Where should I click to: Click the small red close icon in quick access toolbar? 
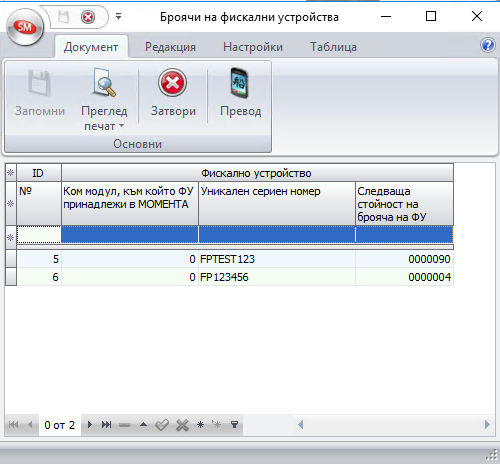[x=88, y=17]
